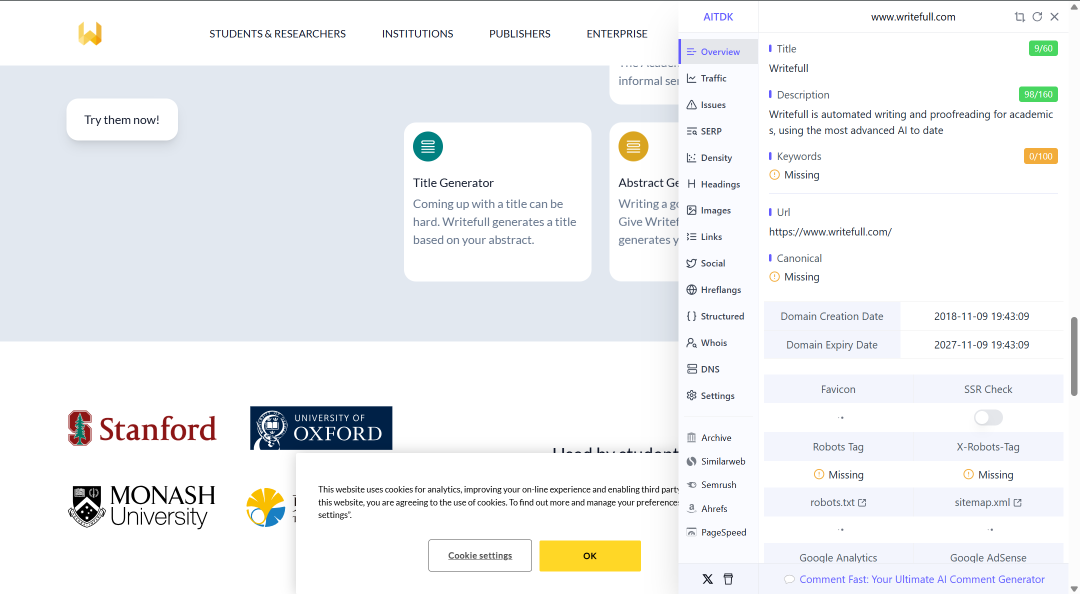Click the 9/60 title length badge
The height and width of the screenshot is (594, 1080).
coord(1043,48)
